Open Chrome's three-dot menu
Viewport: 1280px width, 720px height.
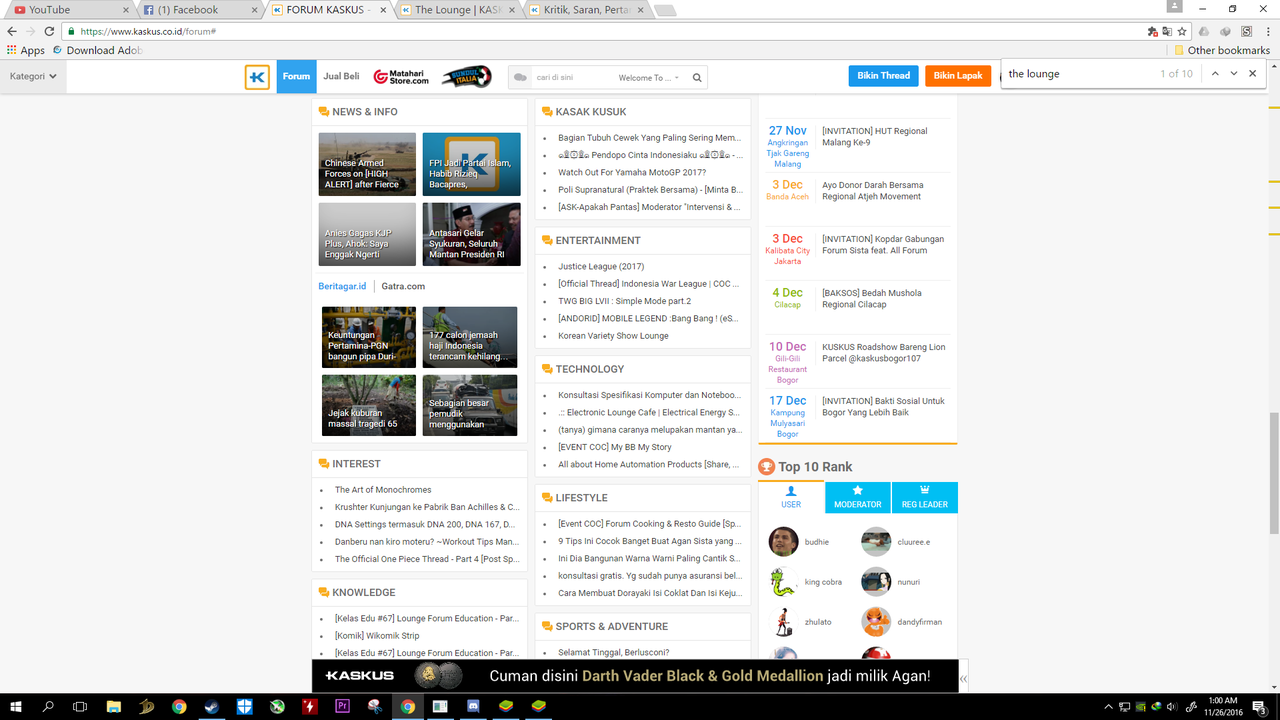(1267, 31)
